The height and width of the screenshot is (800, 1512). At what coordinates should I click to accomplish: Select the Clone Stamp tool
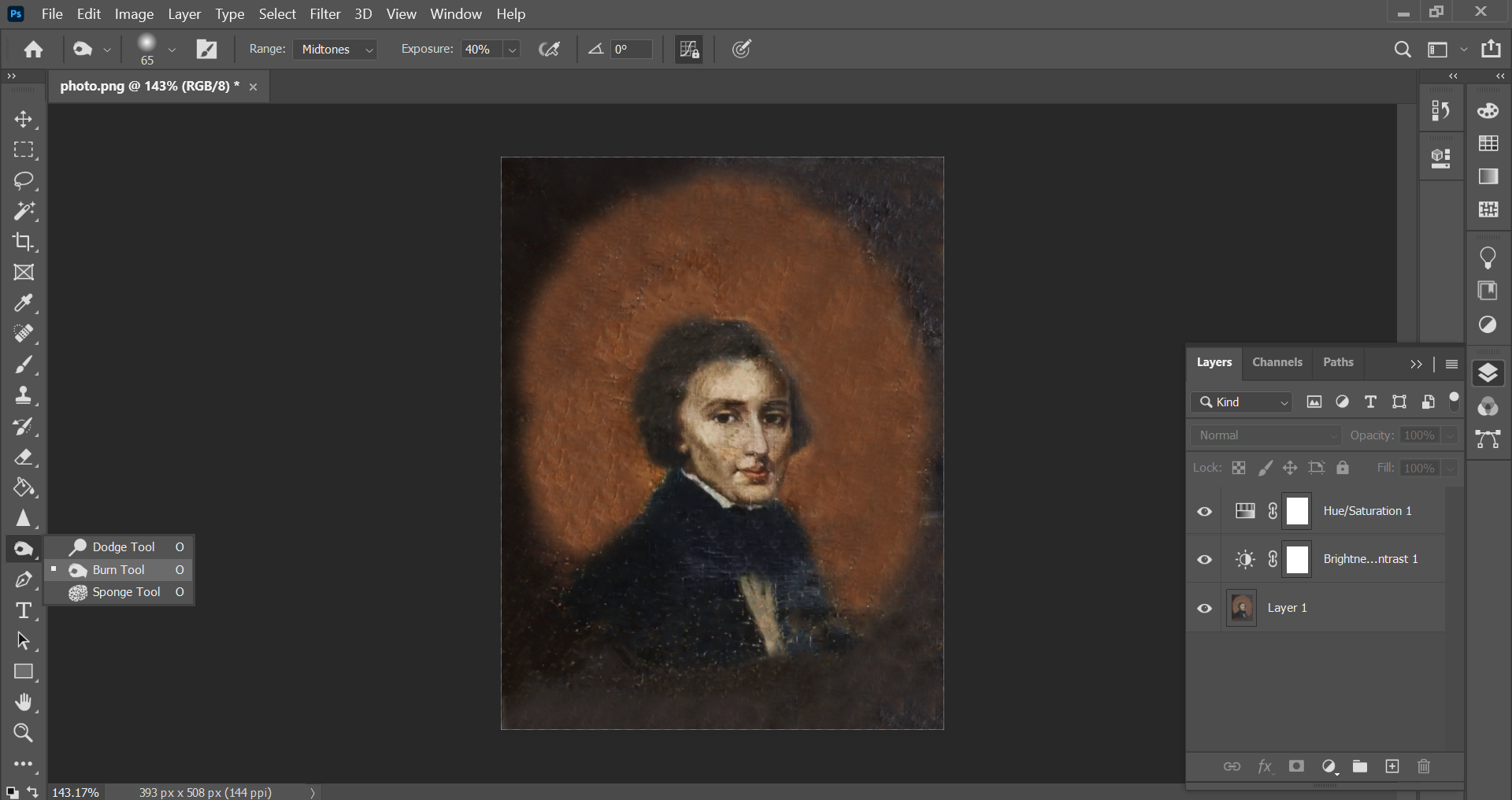[24, 395]
